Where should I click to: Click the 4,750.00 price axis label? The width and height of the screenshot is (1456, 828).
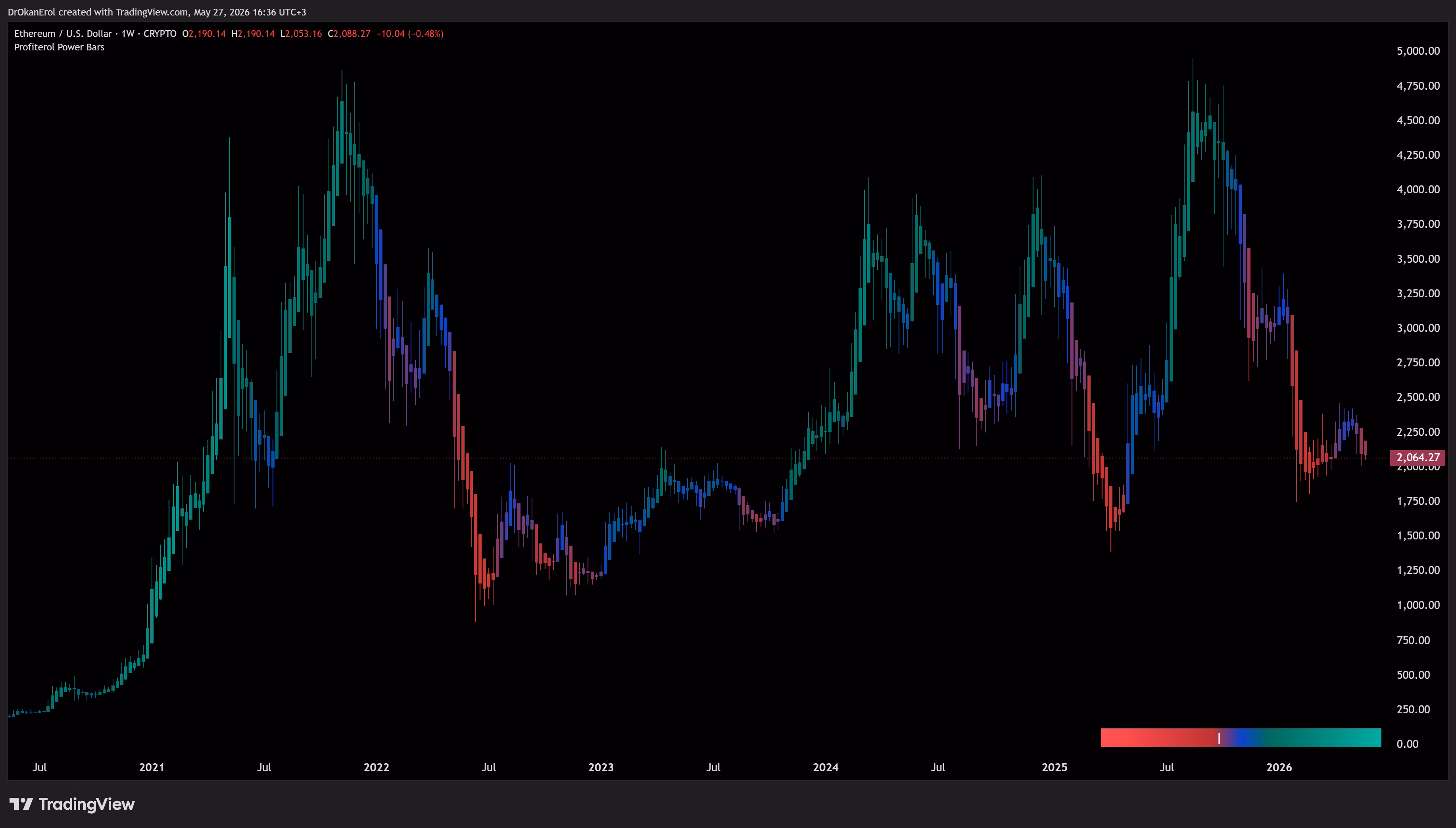click(1418, 86)
